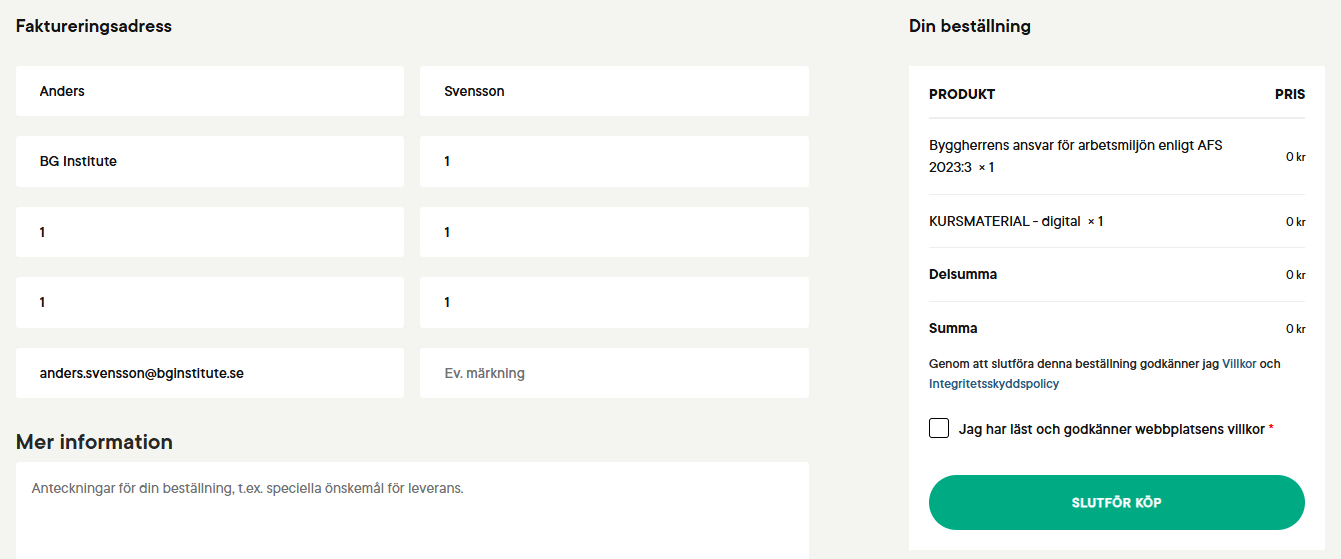Click the last name field containing Svensson
This screenshot has width=1341, height=559.
[x=614, y=91]
